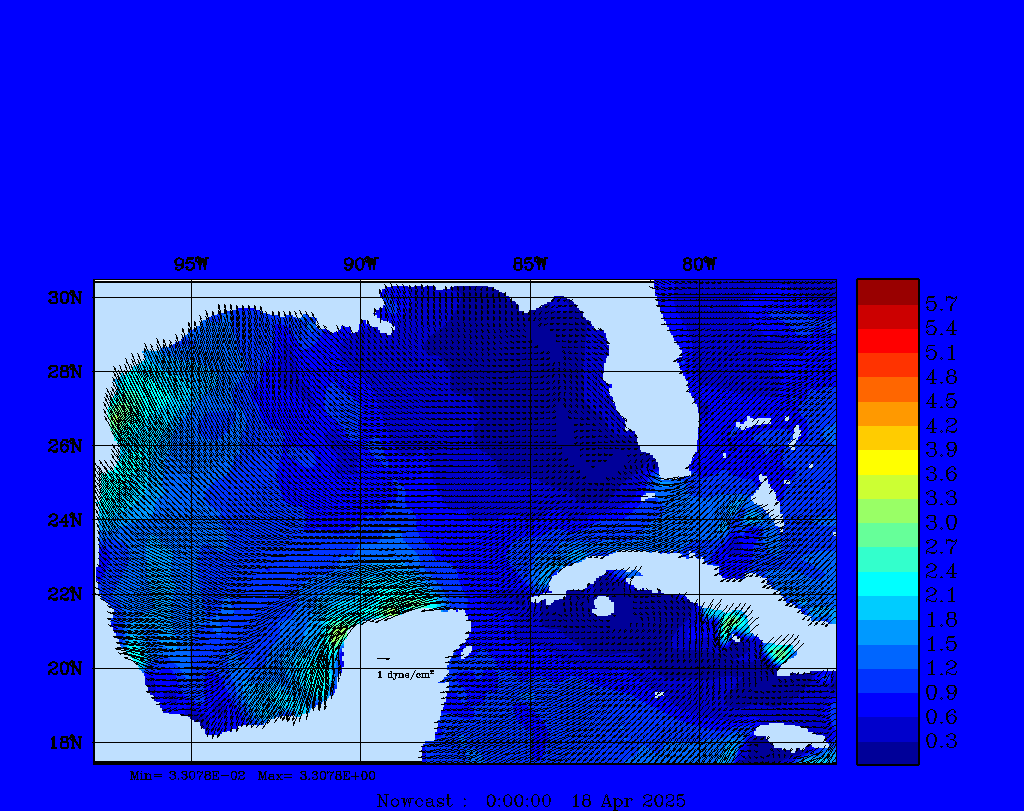
Task: Click the 95W longitude label
Action: point(190,265)
